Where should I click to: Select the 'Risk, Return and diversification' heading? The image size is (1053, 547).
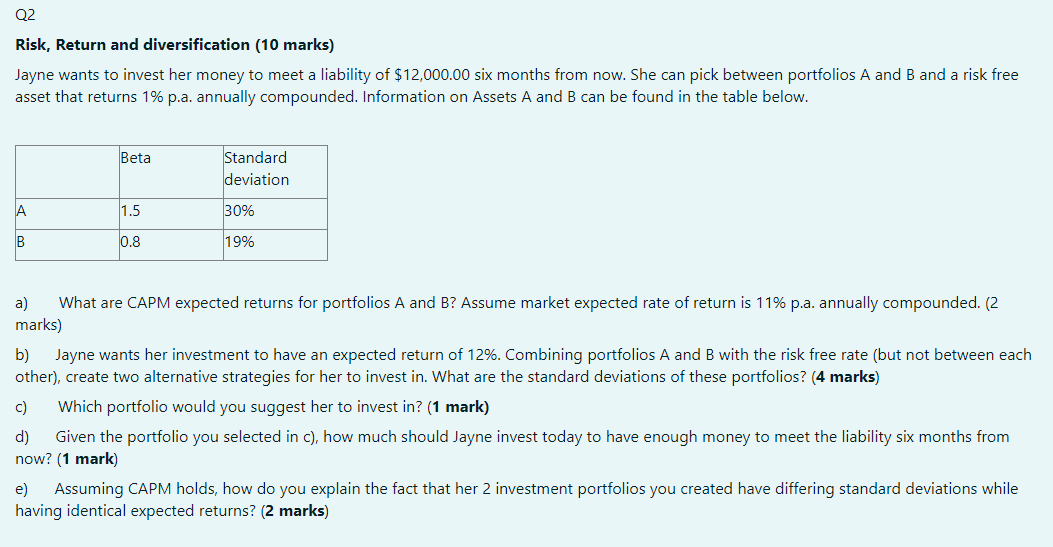click(x=175, y=45)
